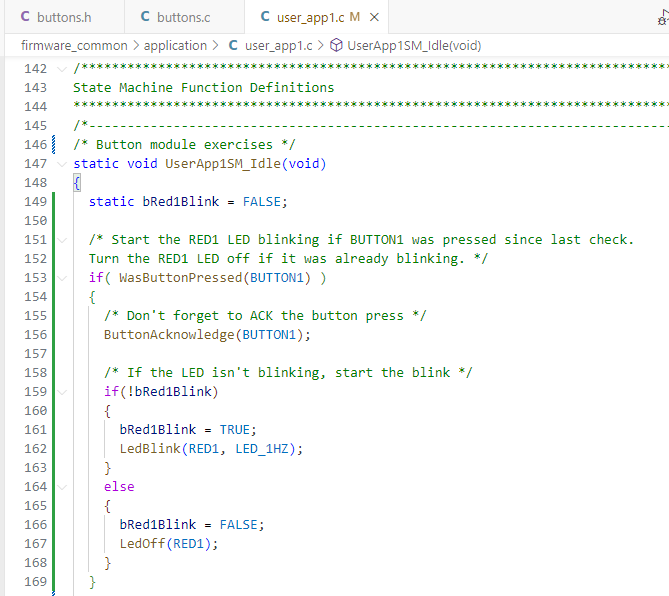This screenshot has width=669, height=596.
Task: Close the user_app1.c tab
Action: (x=374, y=17)
